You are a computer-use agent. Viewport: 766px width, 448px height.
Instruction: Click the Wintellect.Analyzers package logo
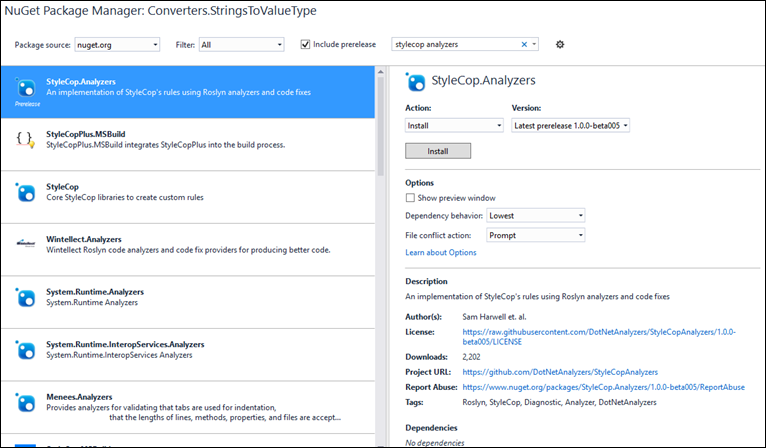coord(27,243)
